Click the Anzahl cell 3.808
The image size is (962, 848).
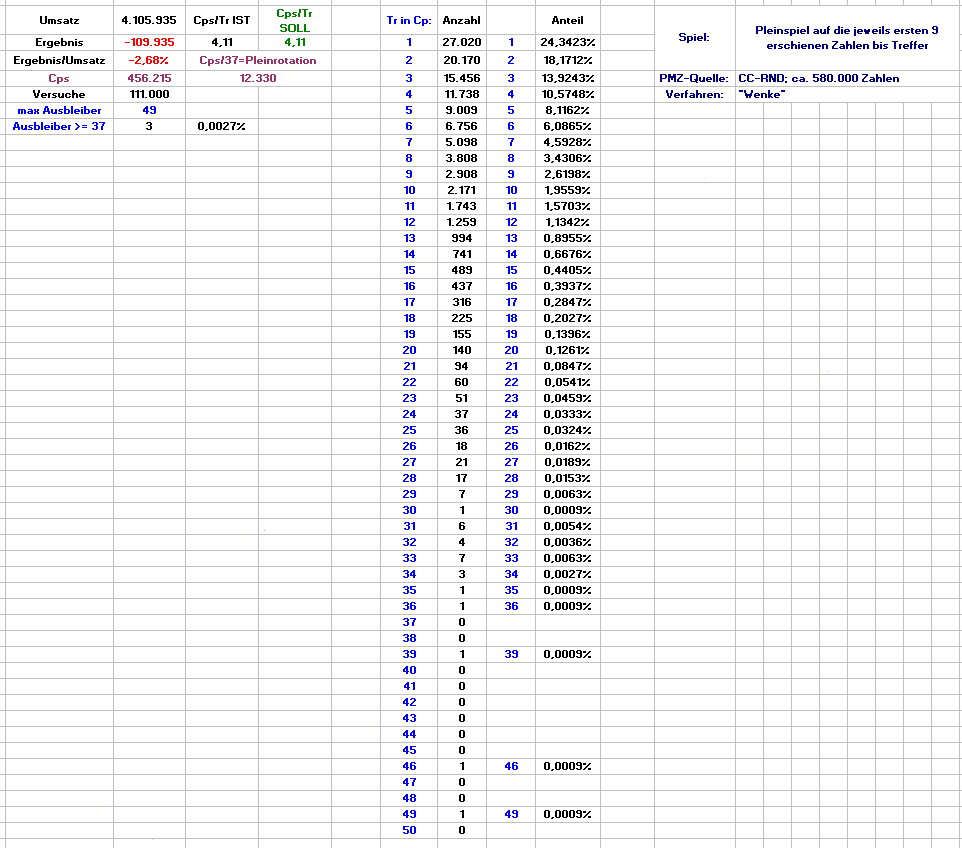tap(461, 158)
